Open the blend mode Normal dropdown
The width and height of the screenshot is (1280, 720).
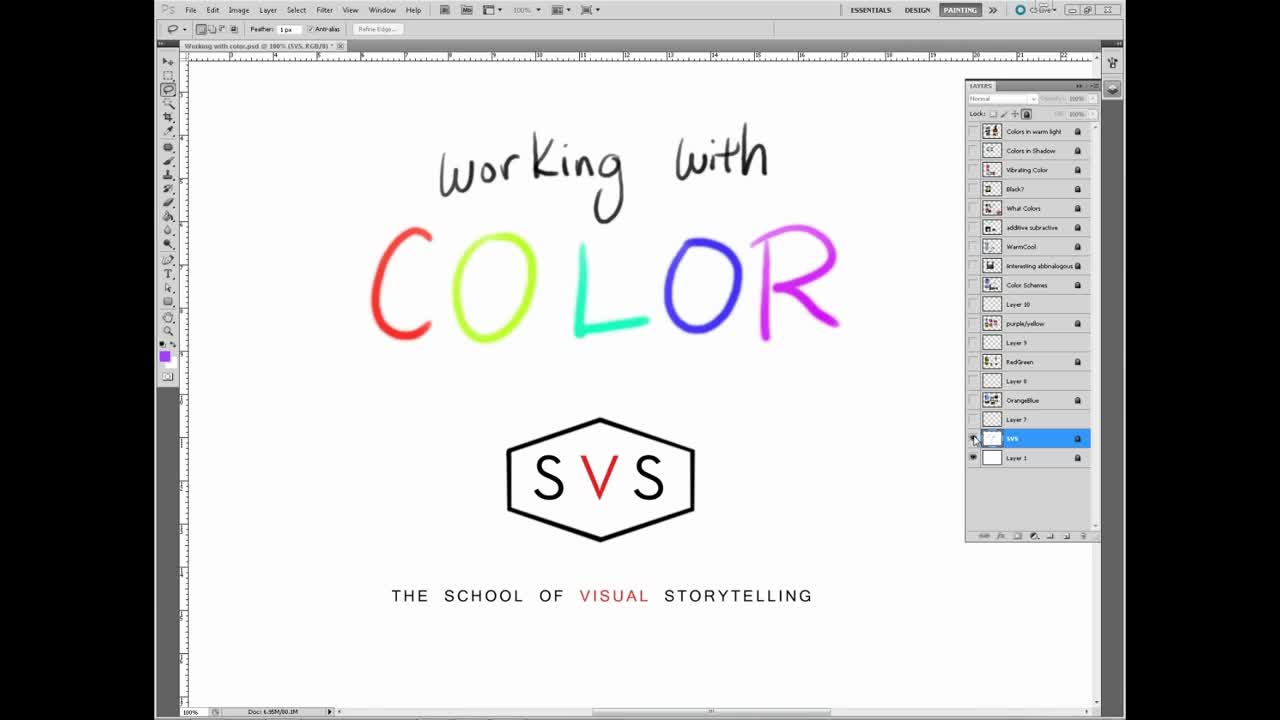1003,99
